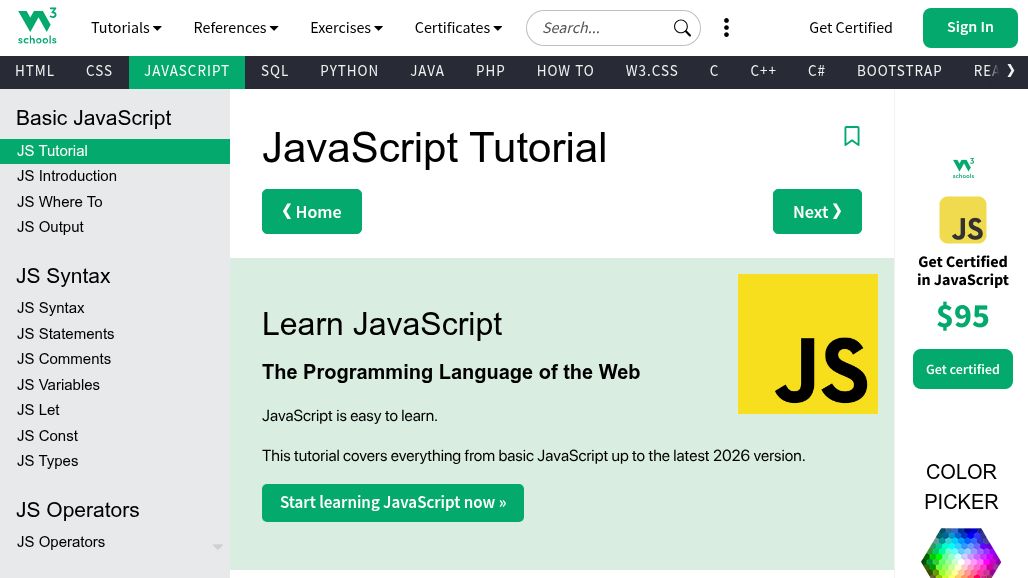Open the CSS topic tab

pos(99,71)
